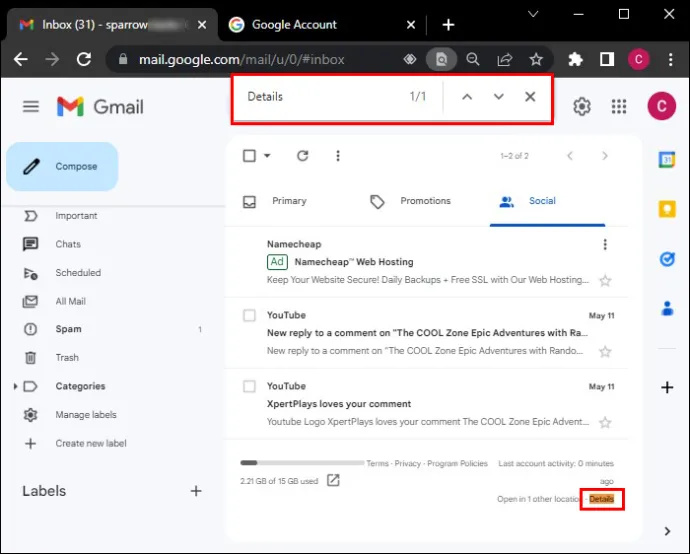
Task: Open the Gmail account avatar C
Action: [x=661, y=106]
